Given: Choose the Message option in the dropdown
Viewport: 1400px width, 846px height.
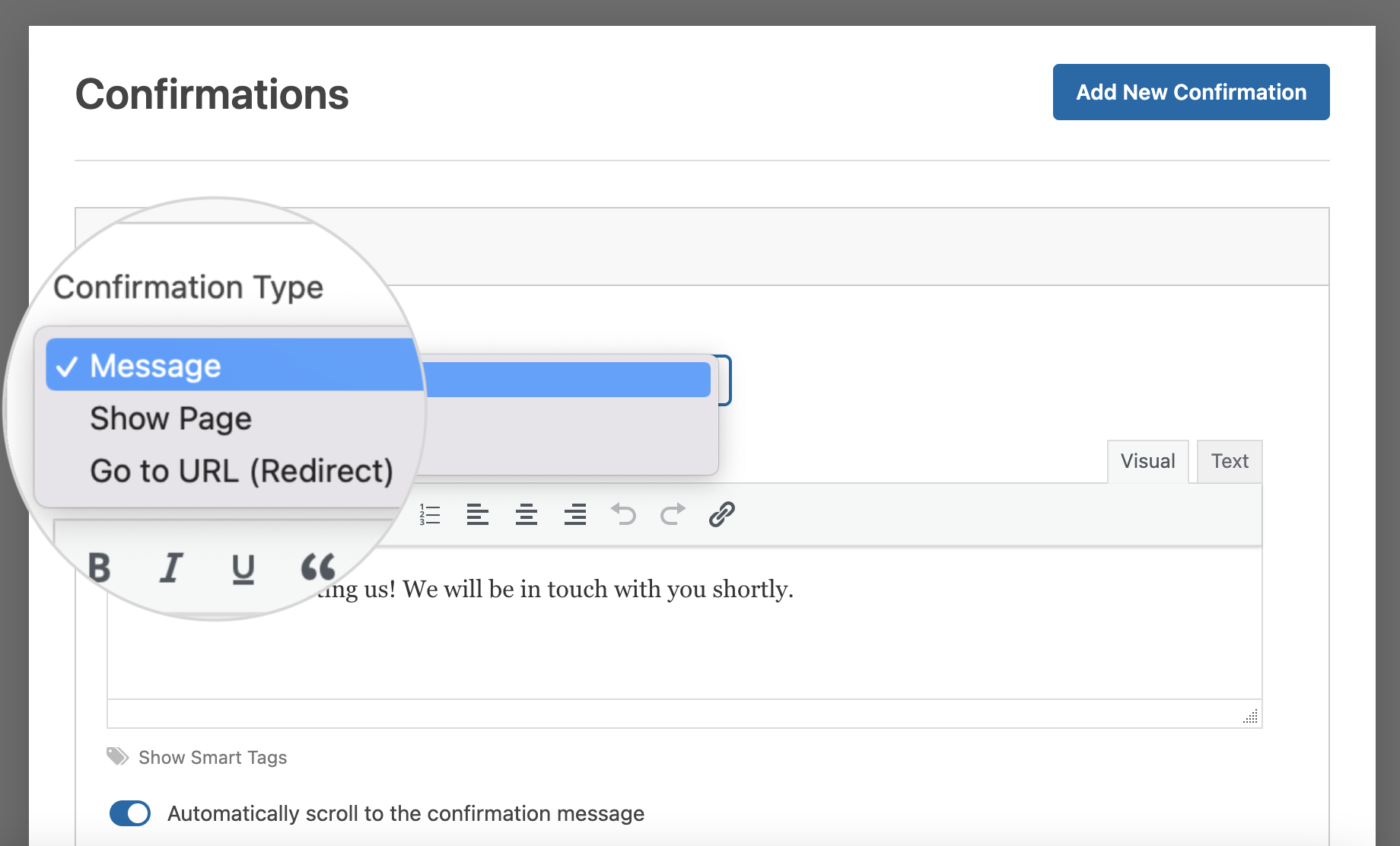Looking at the screenshot, I should point(234,365).
